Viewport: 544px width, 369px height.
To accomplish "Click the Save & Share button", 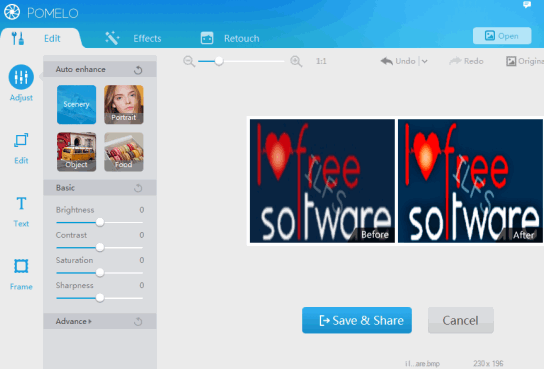I will click(357, 320).
